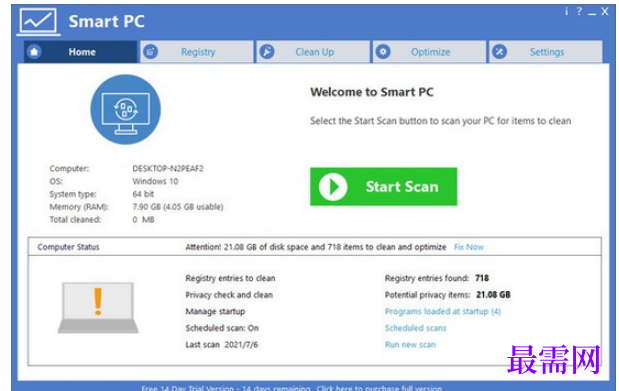The height and width of the screenshot is (391, 619).
Task: Click the 'Registry entries found: 718' value
Action: coord(437,278)
